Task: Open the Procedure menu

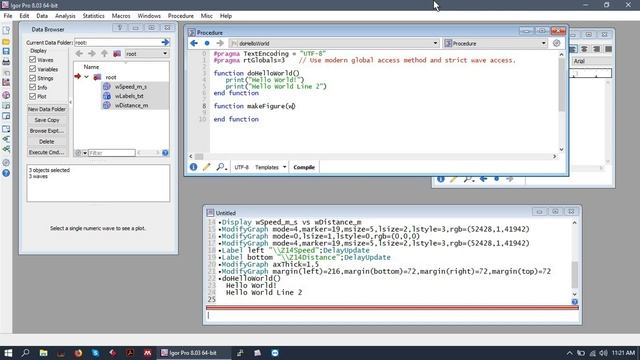Action: (181, 16)
